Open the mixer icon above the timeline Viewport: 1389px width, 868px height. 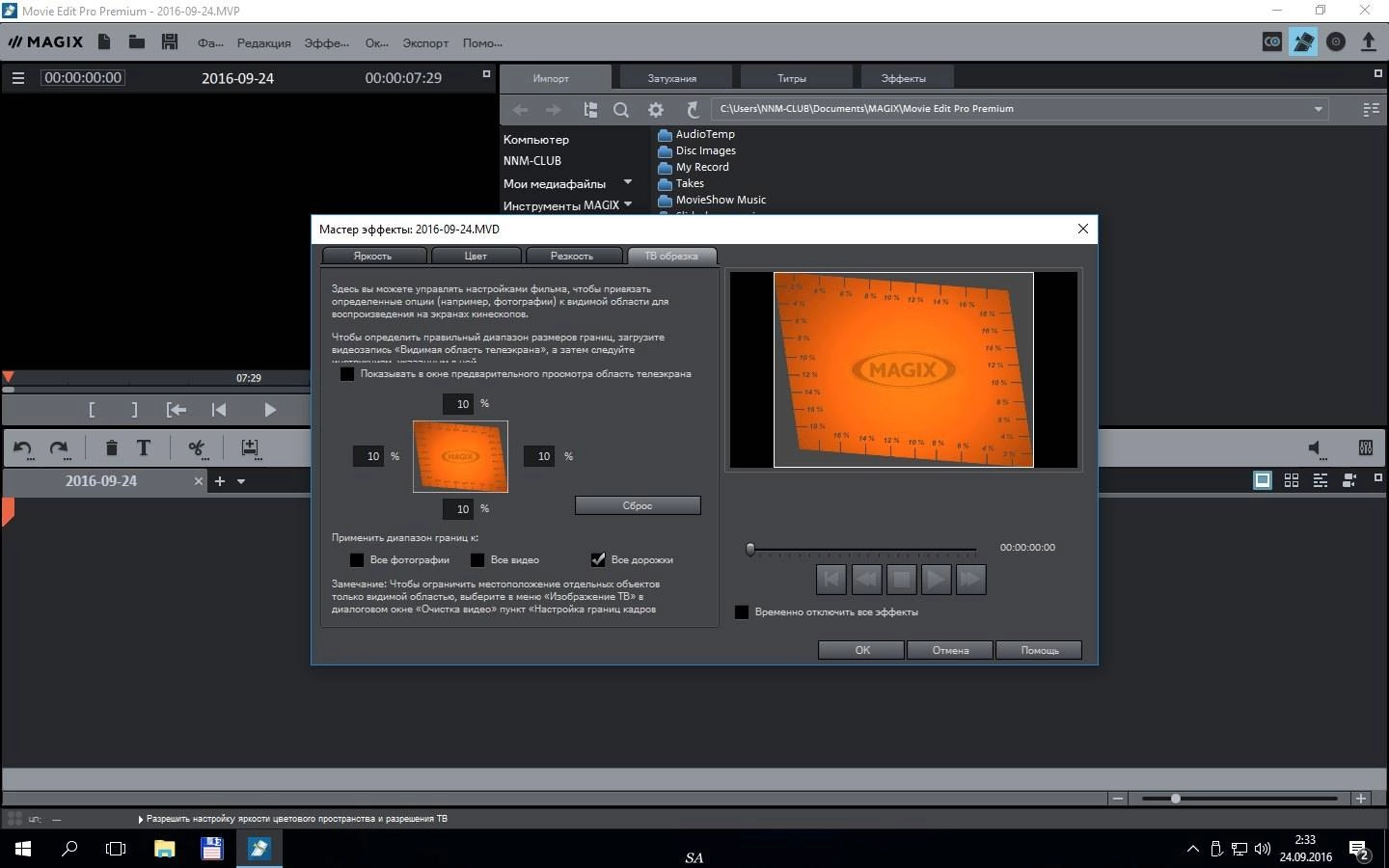click(1366, 448)
